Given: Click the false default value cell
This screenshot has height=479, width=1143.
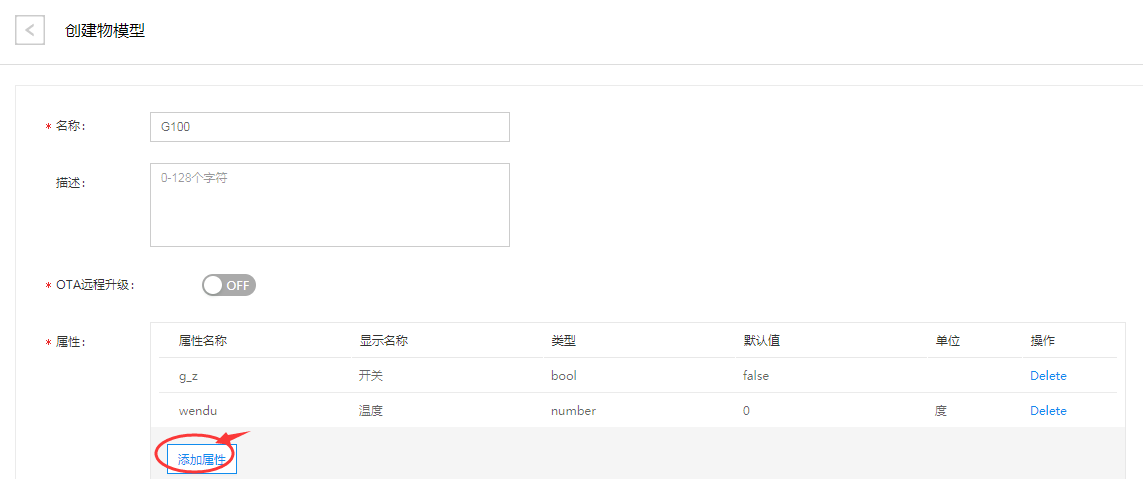Looking at the screenshot, I should [756, 376].
